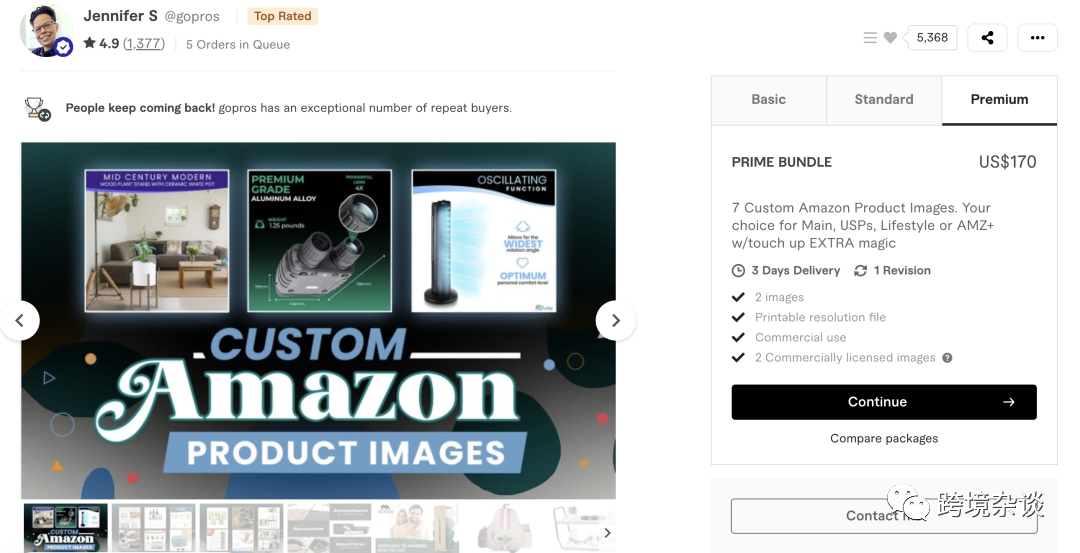1080x553 pixels.
Task: Click the share icon button
Action: coord(987,38)
